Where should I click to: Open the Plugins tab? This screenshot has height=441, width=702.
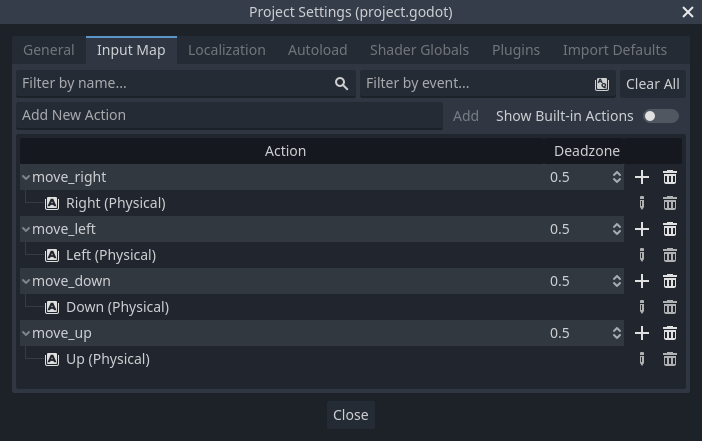click(x=516, y=50)
